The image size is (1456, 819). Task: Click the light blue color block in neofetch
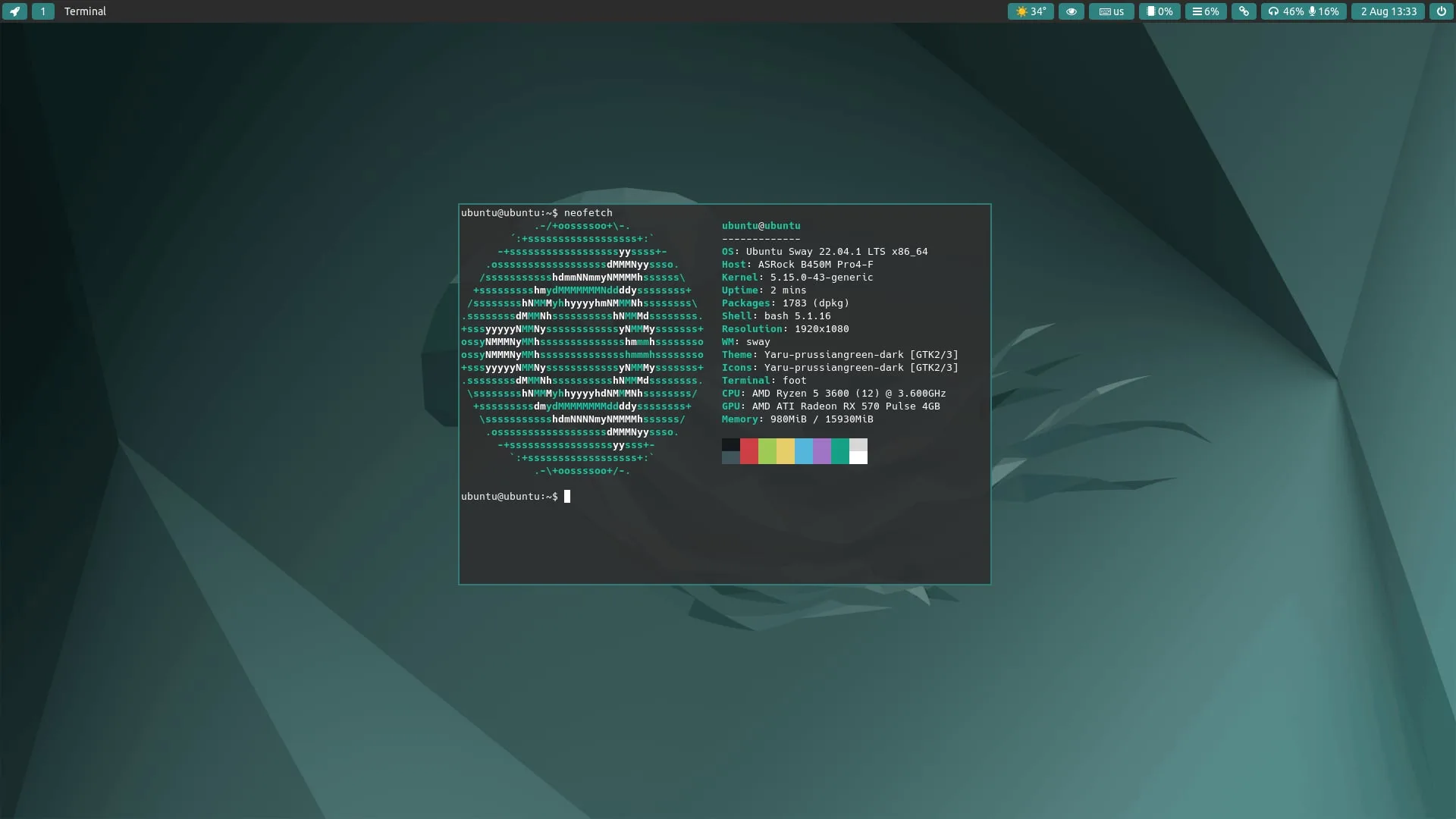[x=804, y=451]
